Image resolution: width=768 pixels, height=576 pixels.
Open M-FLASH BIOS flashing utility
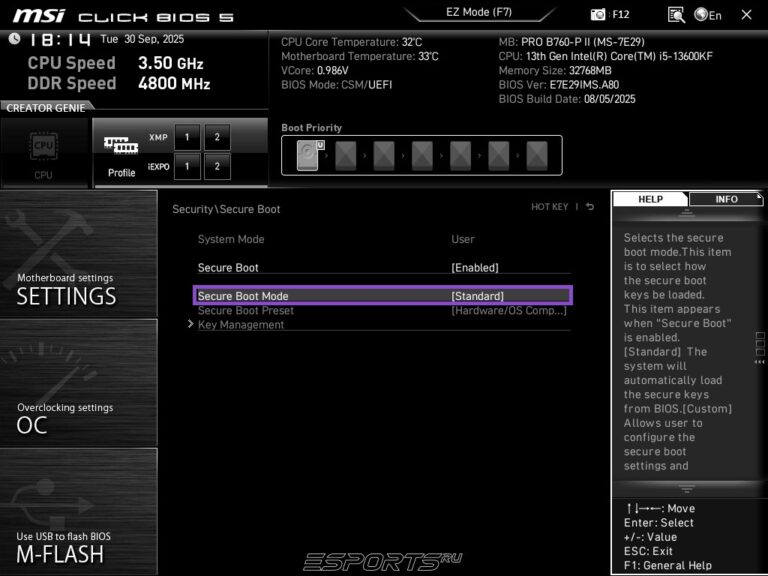point(78,512)
